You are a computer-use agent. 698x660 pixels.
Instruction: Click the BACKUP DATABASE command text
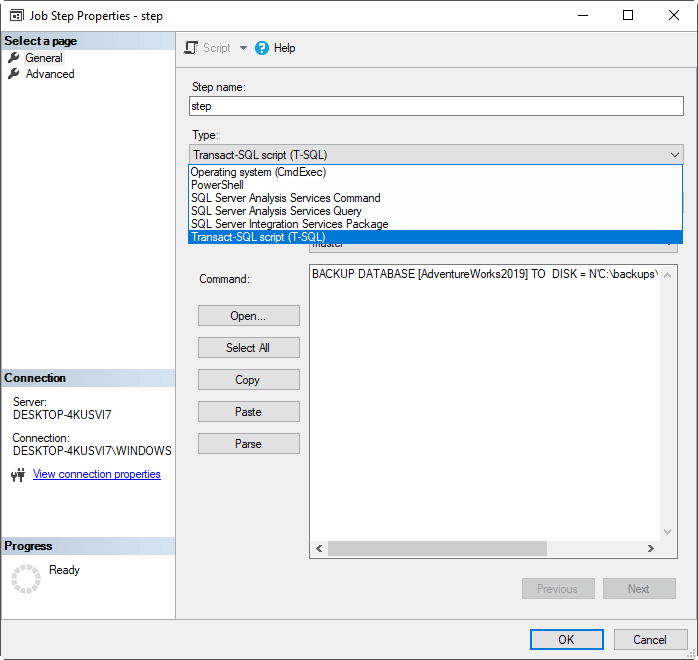click(x=485, y=274)
